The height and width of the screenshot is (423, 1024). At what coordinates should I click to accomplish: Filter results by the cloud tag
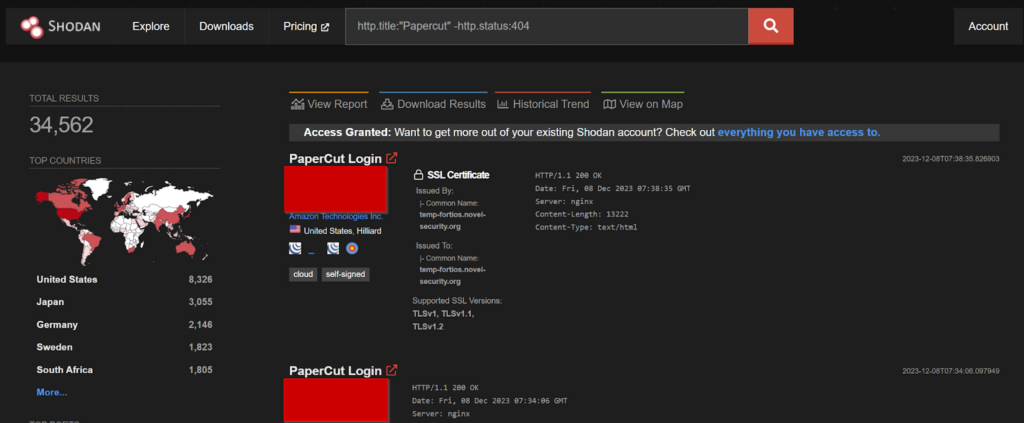point(303,274)
